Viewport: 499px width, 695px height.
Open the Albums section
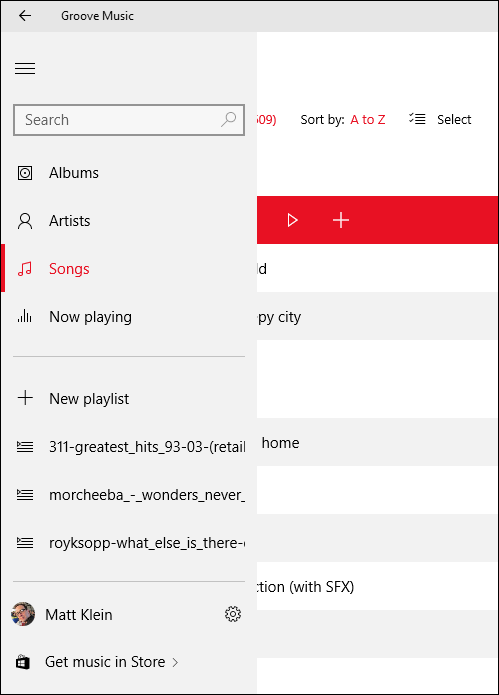coord(129,173)
